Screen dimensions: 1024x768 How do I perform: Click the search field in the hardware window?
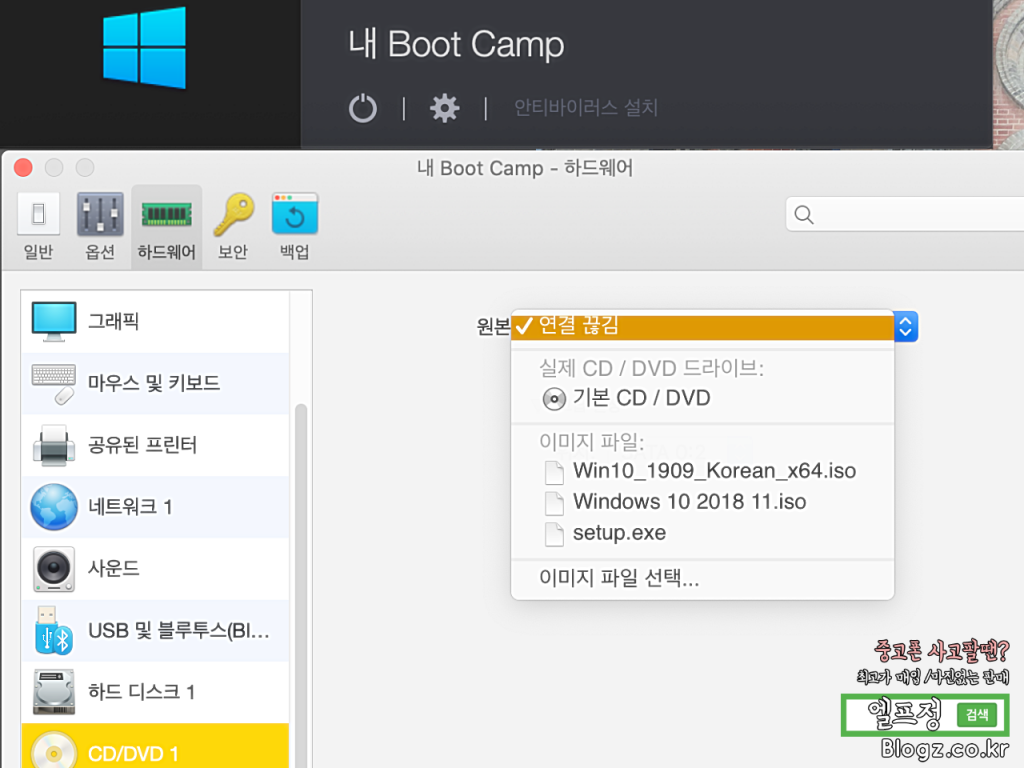[905, 214]
